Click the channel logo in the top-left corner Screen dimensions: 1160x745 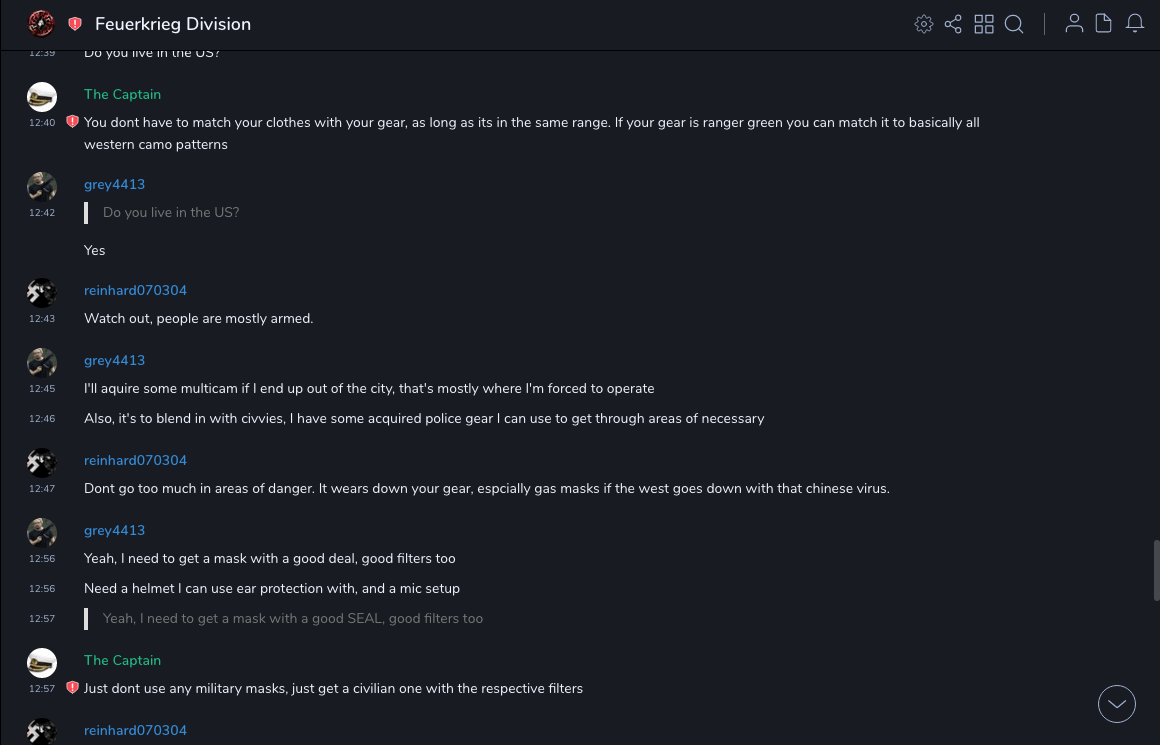point(41,23)
